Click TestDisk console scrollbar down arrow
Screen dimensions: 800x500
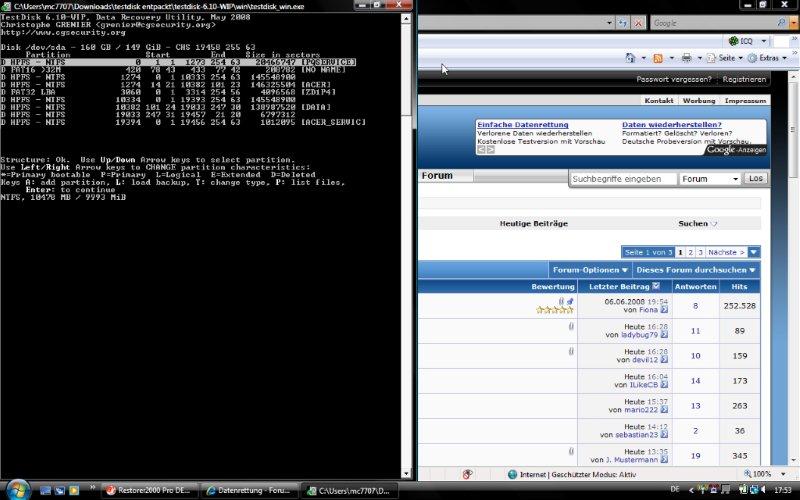tap(406, 473)
